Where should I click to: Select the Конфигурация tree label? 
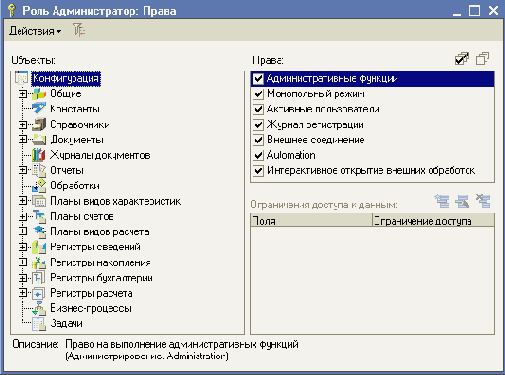click(66, 79)
